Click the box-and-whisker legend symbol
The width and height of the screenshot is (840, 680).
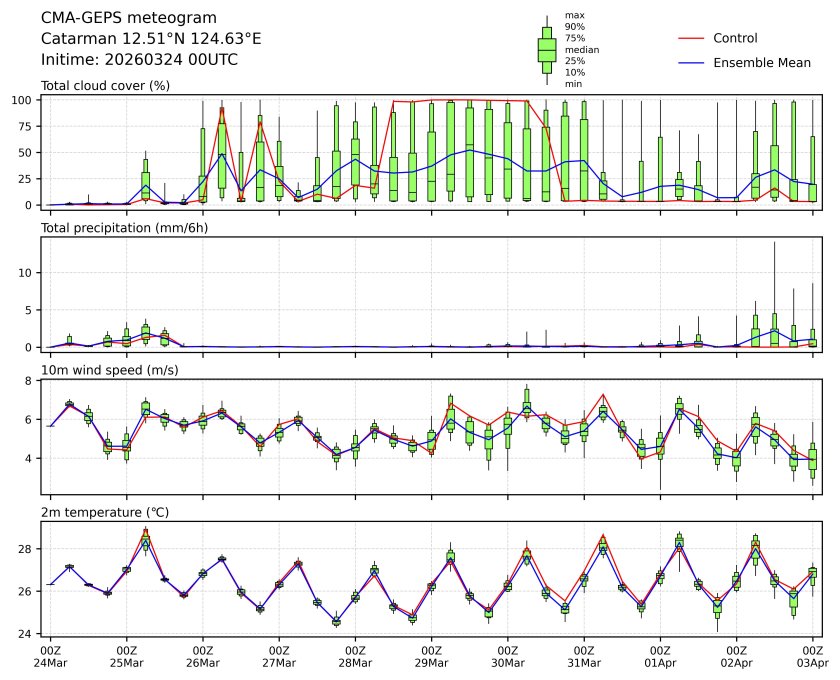pos(547,49)
